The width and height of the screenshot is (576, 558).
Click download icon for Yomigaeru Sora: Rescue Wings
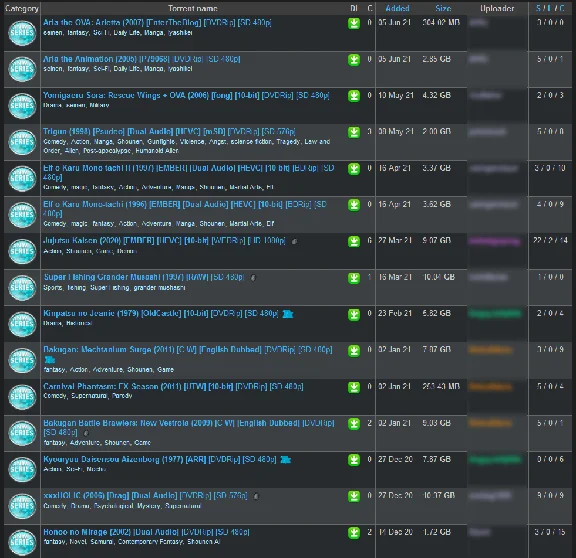coord(354,96)
